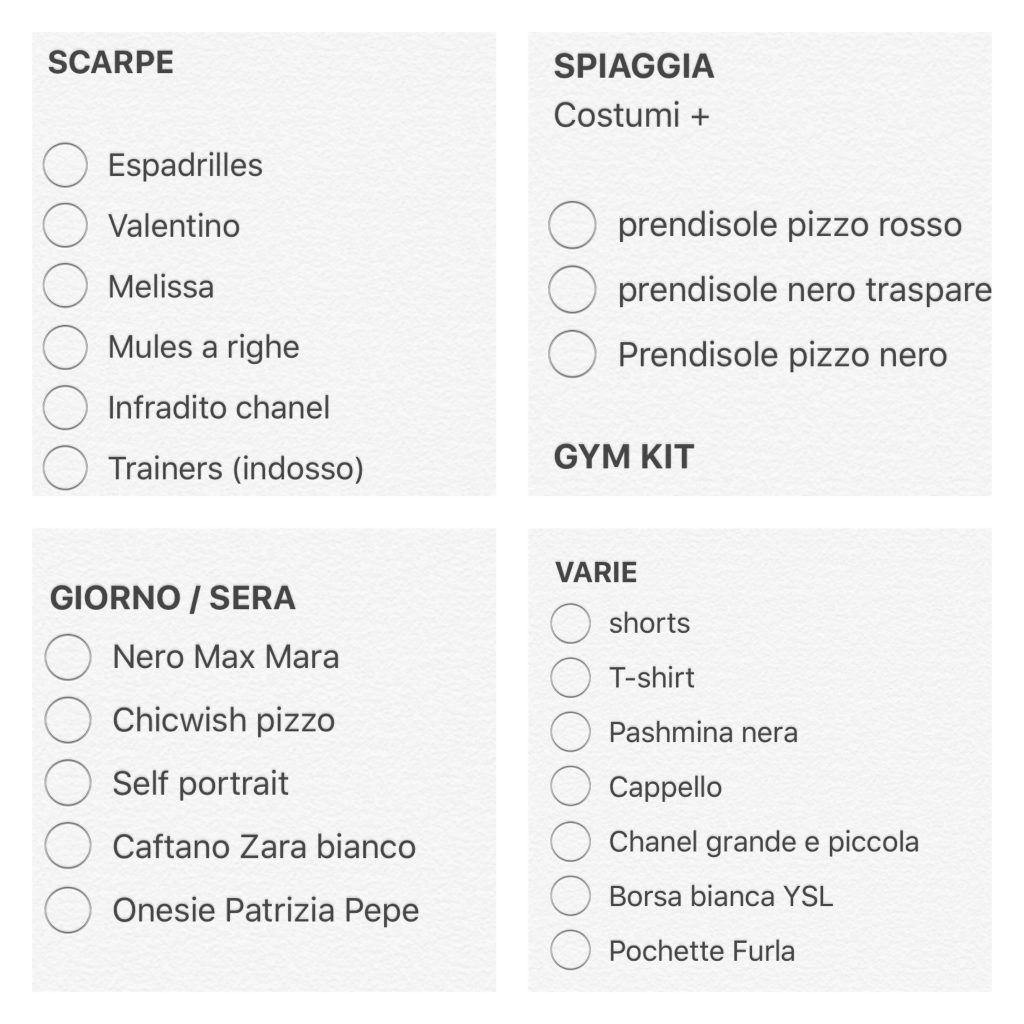
Task: Check the Mules a righe circle
Action: click(66, 347)
